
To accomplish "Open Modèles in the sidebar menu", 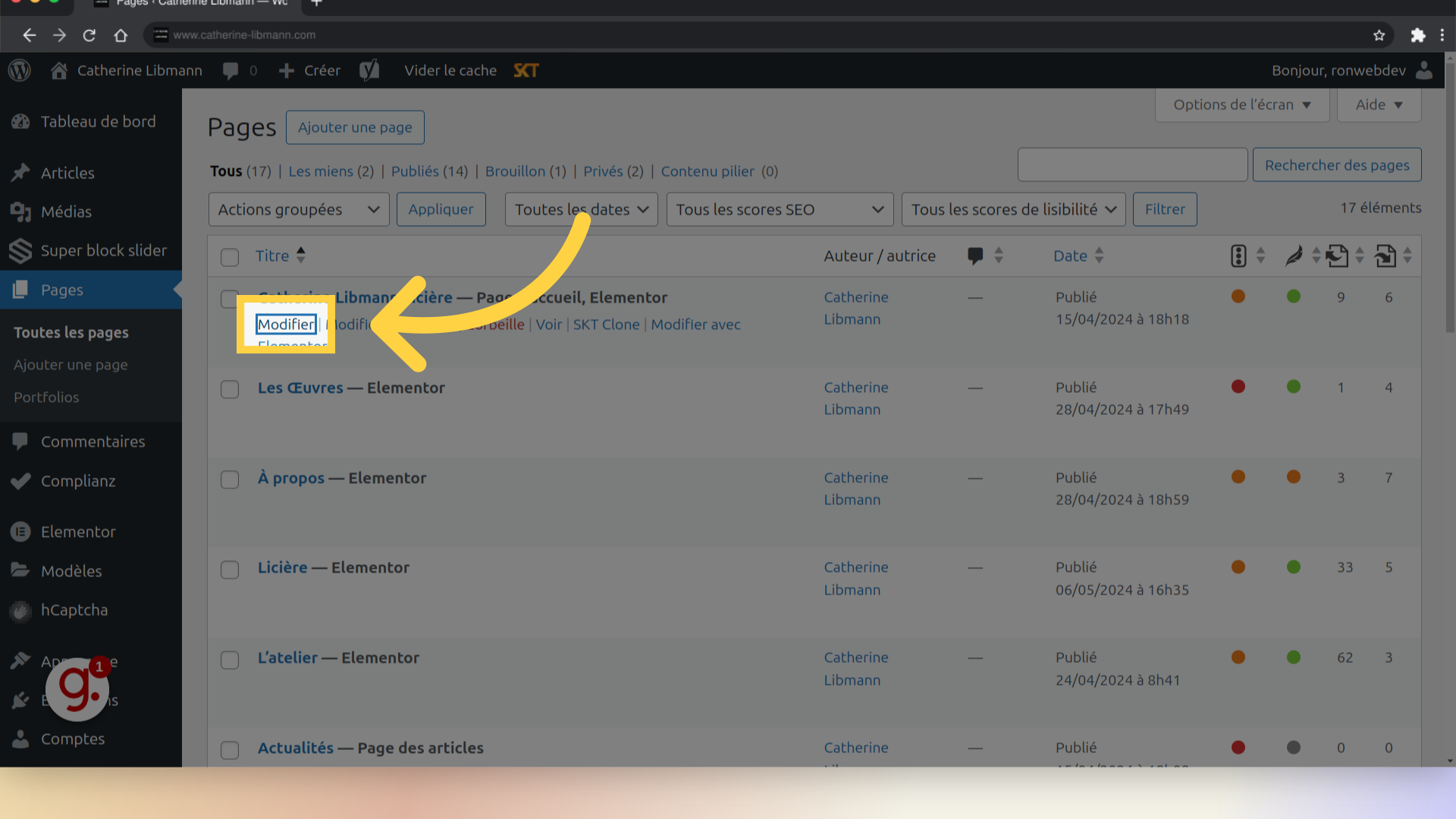I will [91, 571].
